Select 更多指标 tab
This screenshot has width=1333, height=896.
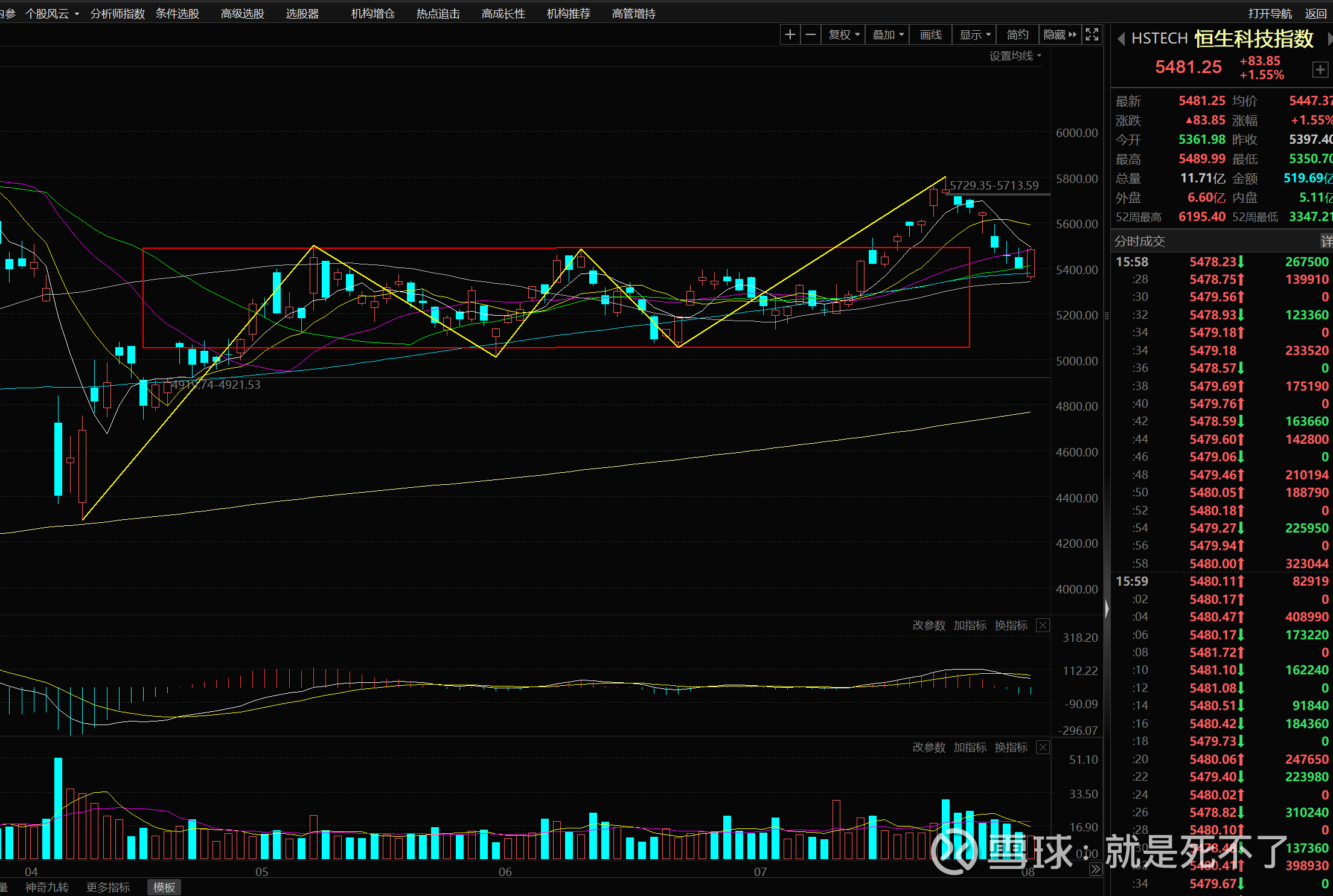point(108,887)
